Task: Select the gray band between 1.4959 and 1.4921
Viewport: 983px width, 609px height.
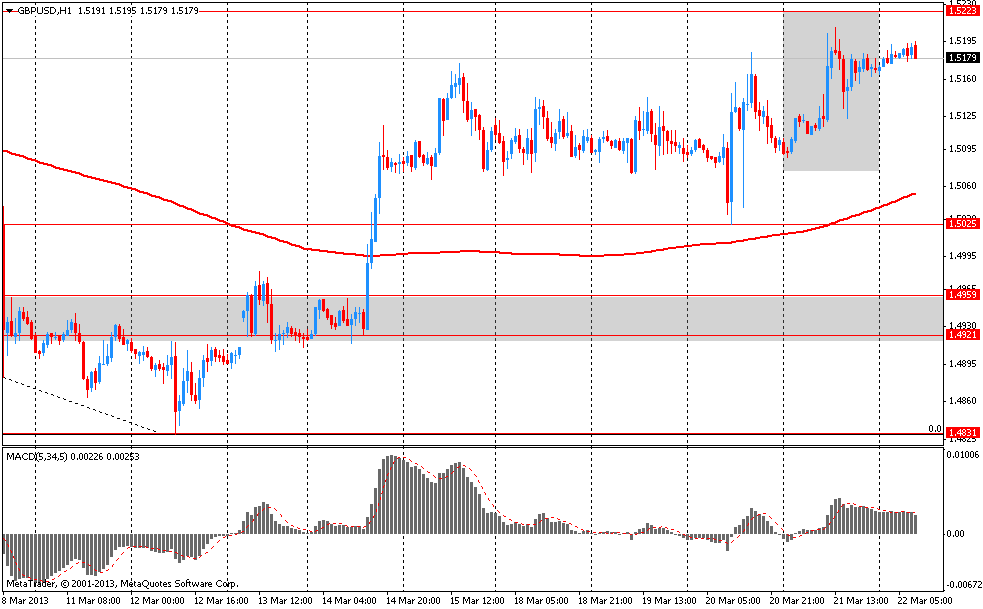Action: point(473,318)
